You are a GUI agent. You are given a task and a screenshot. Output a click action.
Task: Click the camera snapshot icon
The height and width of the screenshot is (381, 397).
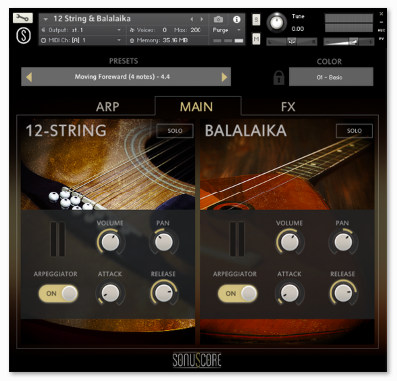click(218, 19)
